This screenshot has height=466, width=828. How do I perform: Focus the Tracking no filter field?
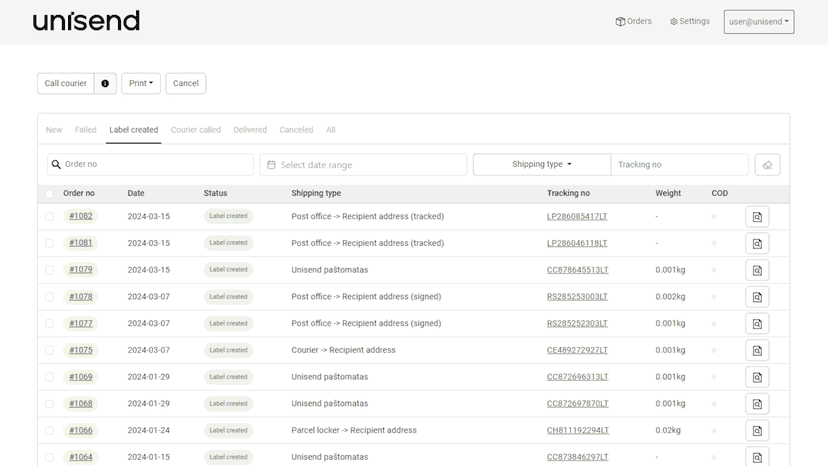pos(680,165)
